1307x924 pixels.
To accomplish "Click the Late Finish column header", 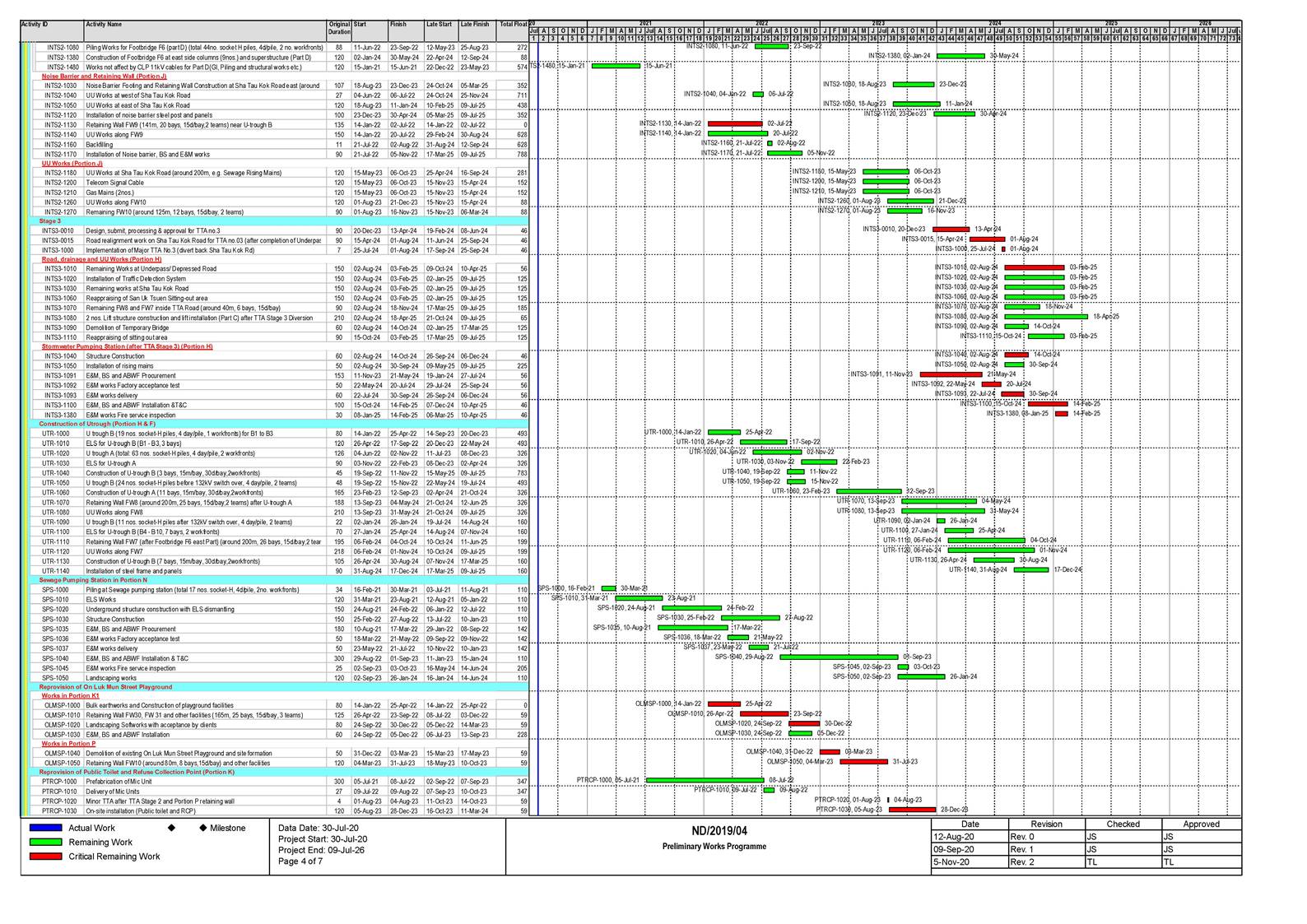I will (x=475, y=25).
